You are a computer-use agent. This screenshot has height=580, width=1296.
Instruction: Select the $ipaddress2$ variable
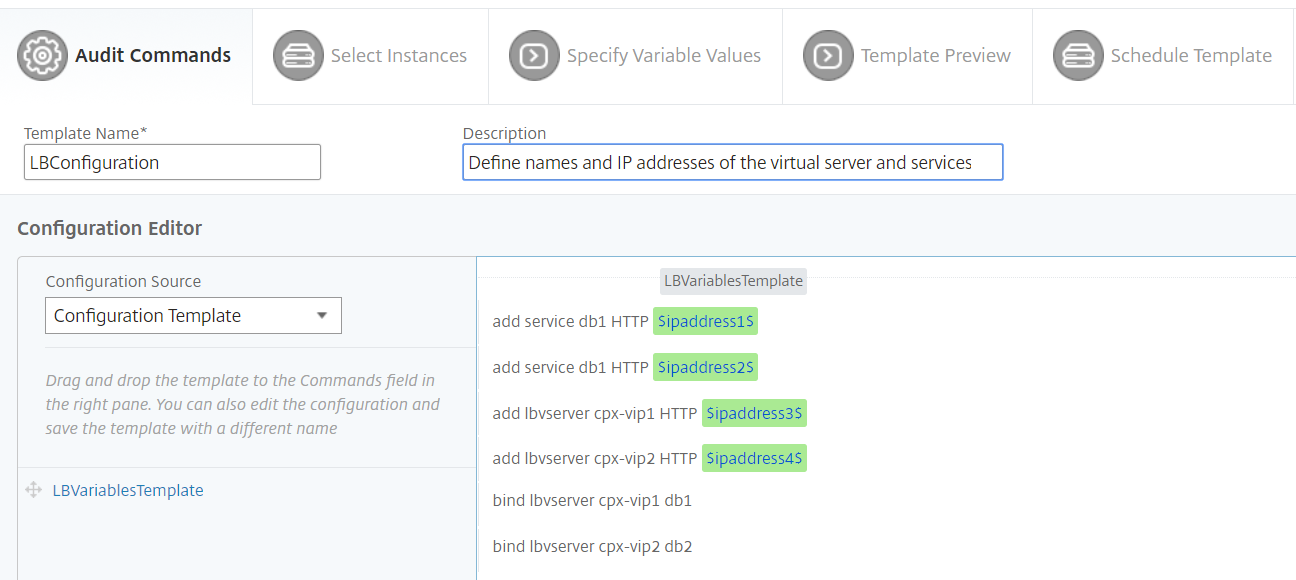[x=706, y=367]
